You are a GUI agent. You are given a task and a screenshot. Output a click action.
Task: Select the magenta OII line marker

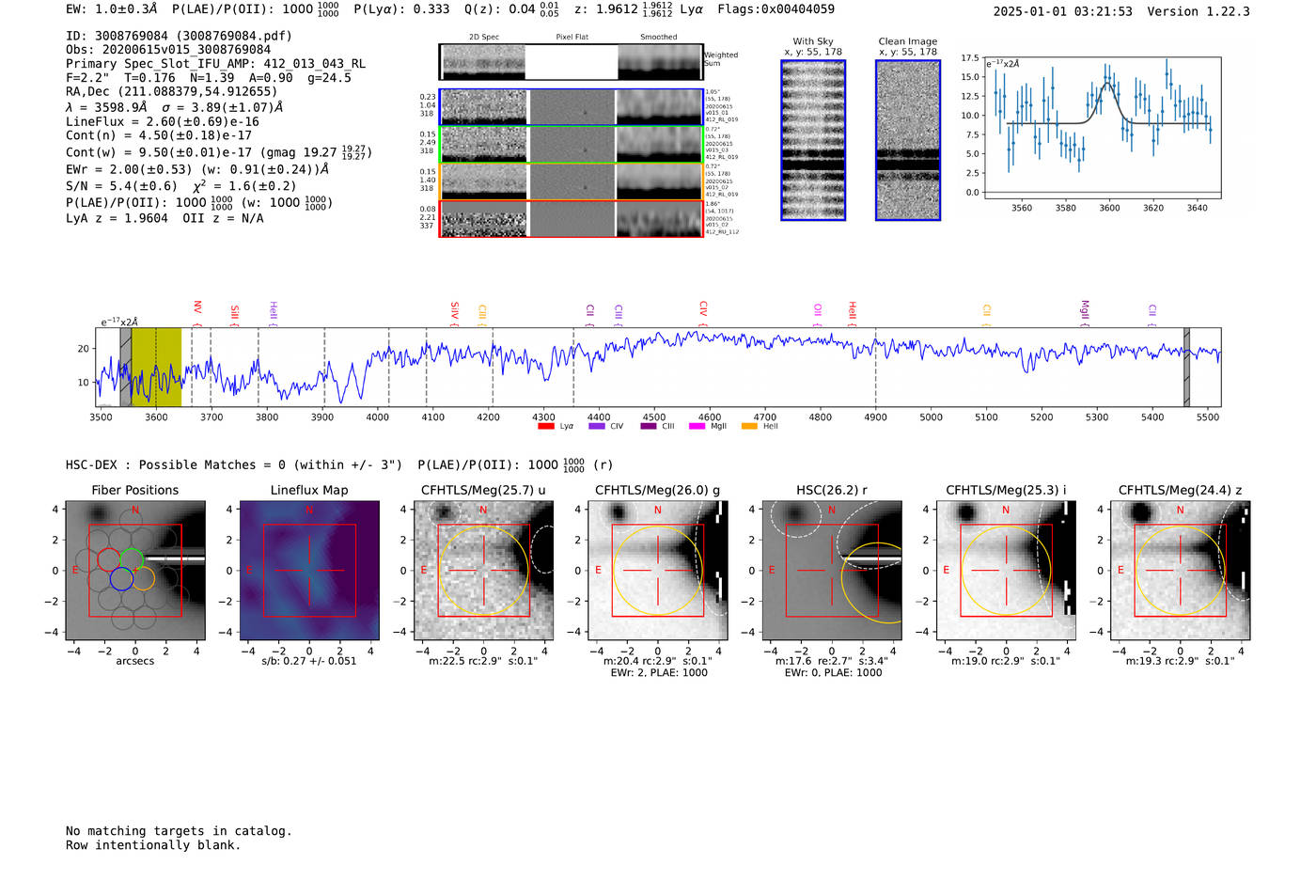[x=818, y=315]
